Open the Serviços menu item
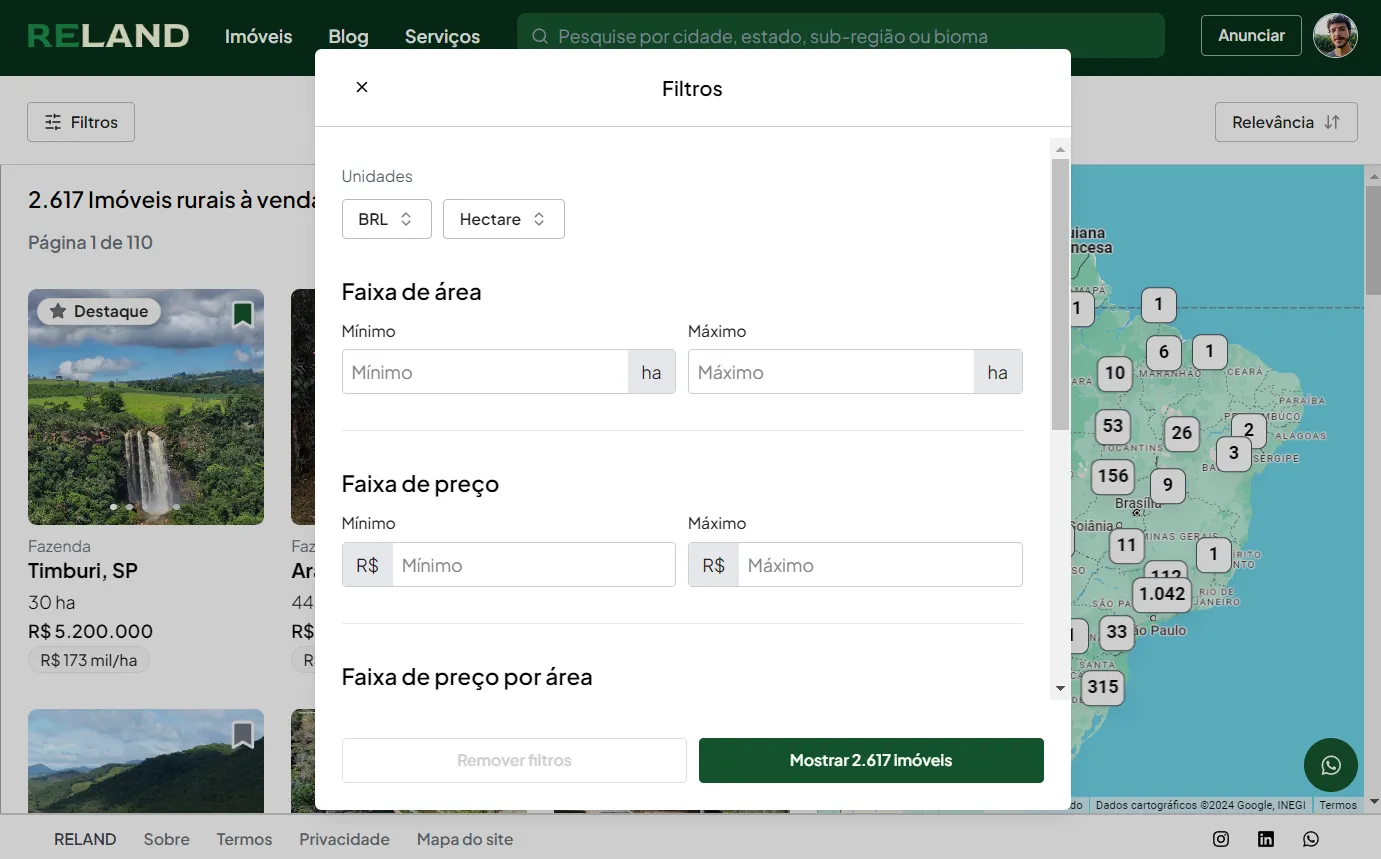The height and width of the screenshot is (859, 1381). tap(442, 37)
